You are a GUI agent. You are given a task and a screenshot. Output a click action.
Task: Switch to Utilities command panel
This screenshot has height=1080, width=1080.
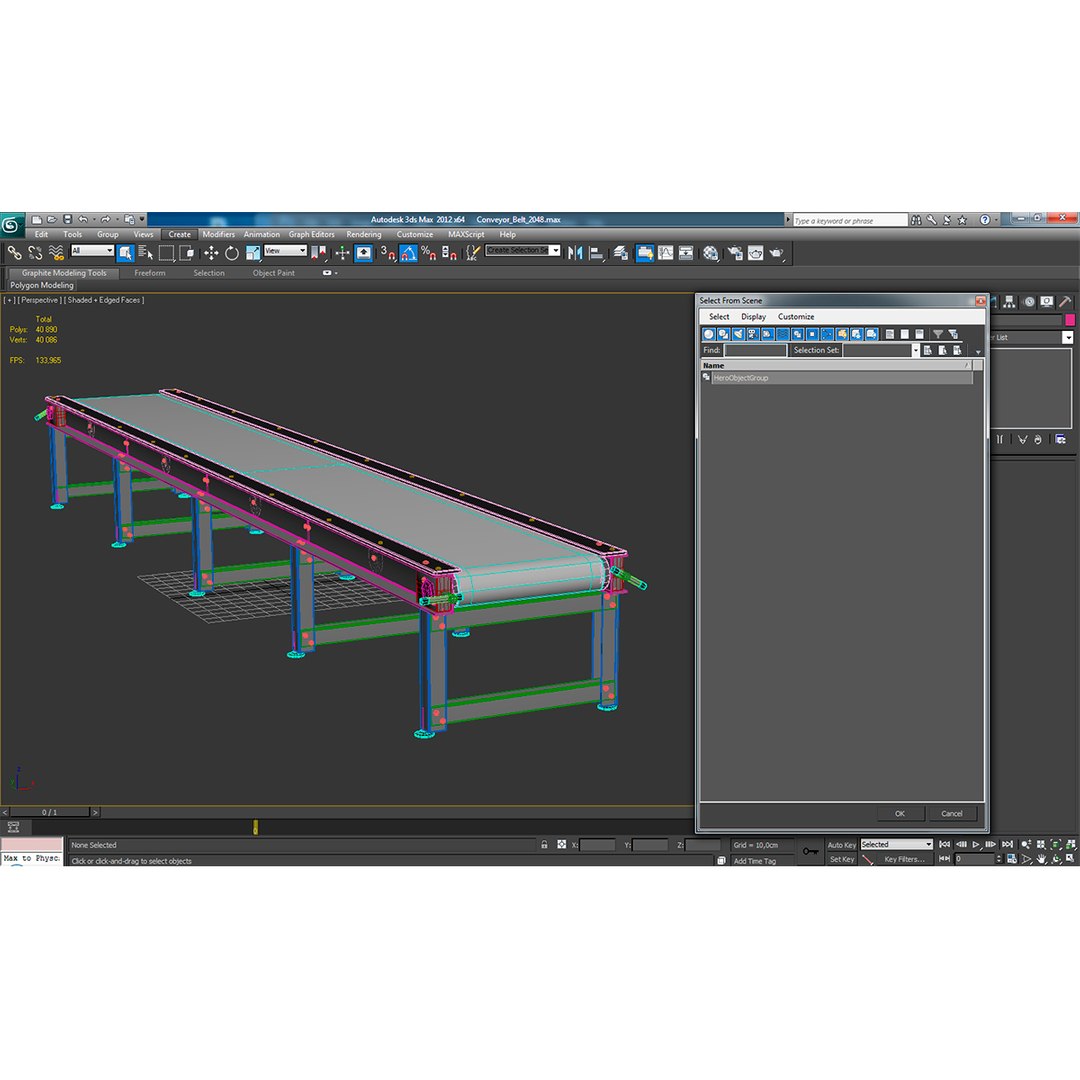tap(1066, 302)
